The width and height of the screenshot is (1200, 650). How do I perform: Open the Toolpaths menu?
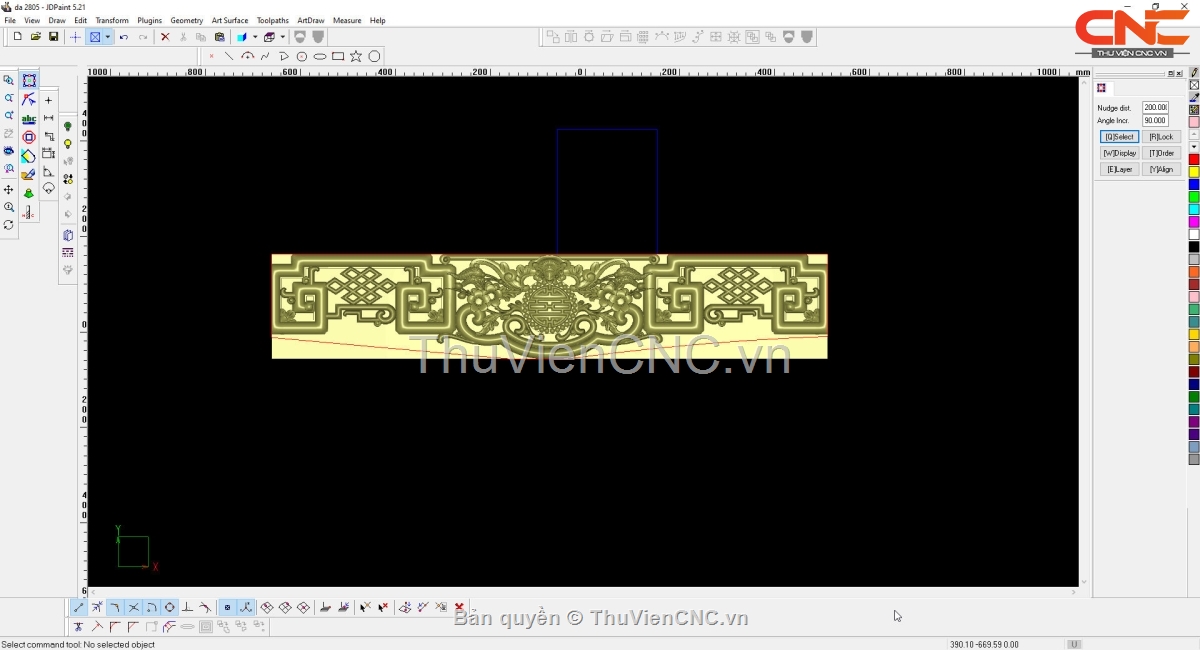(273, 20)
